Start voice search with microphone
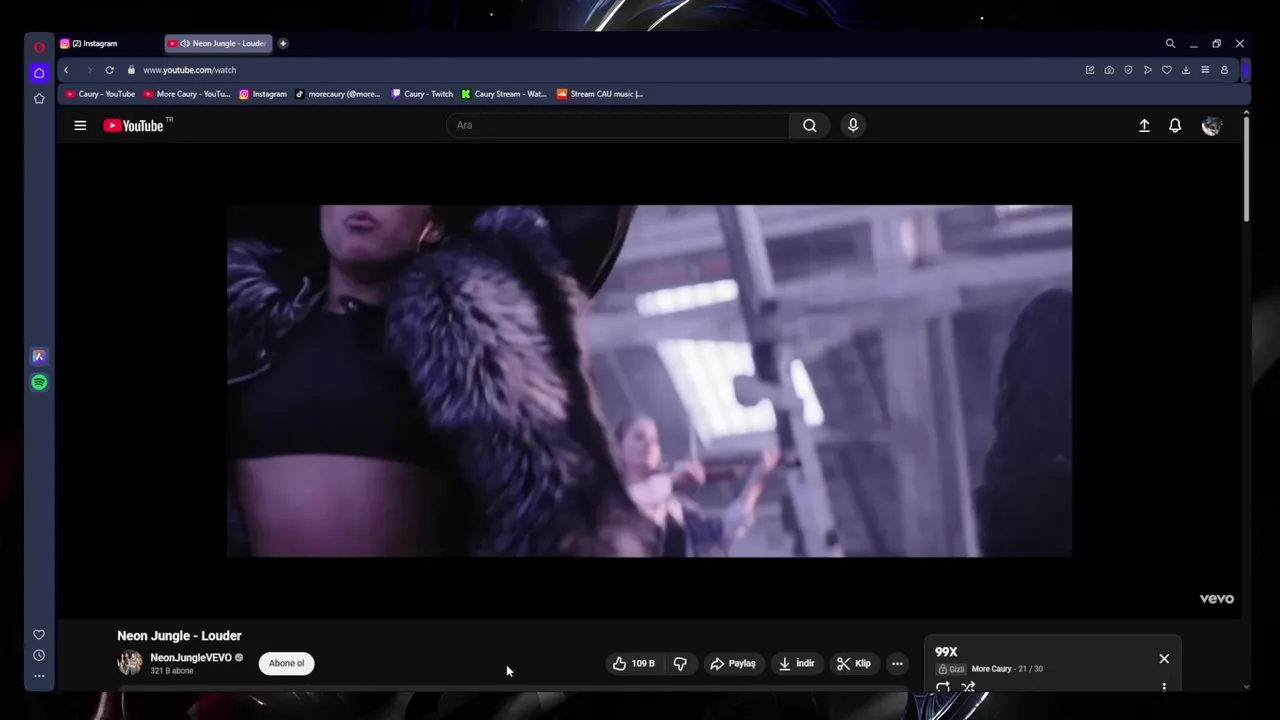 853,125
